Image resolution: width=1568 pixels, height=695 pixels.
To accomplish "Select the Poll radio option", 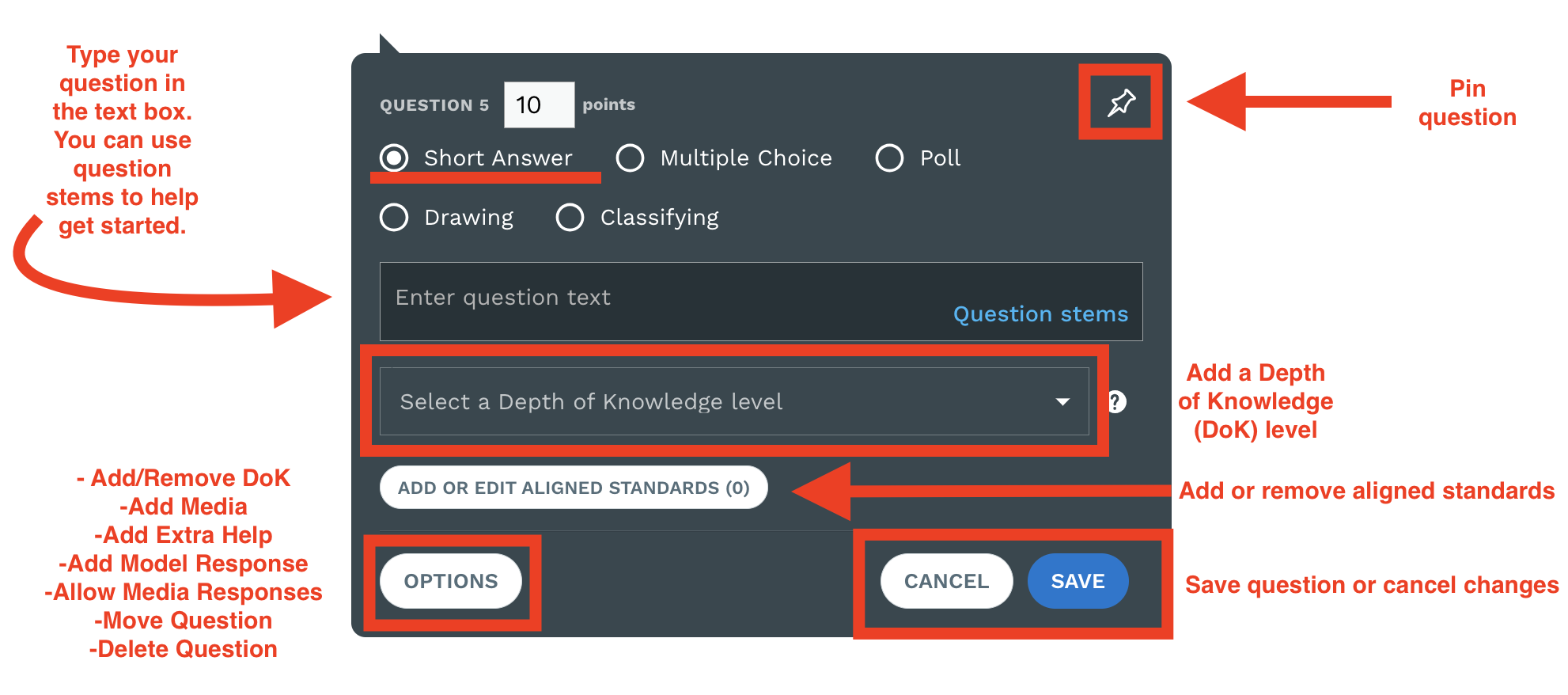I will (x=889, y=158).
